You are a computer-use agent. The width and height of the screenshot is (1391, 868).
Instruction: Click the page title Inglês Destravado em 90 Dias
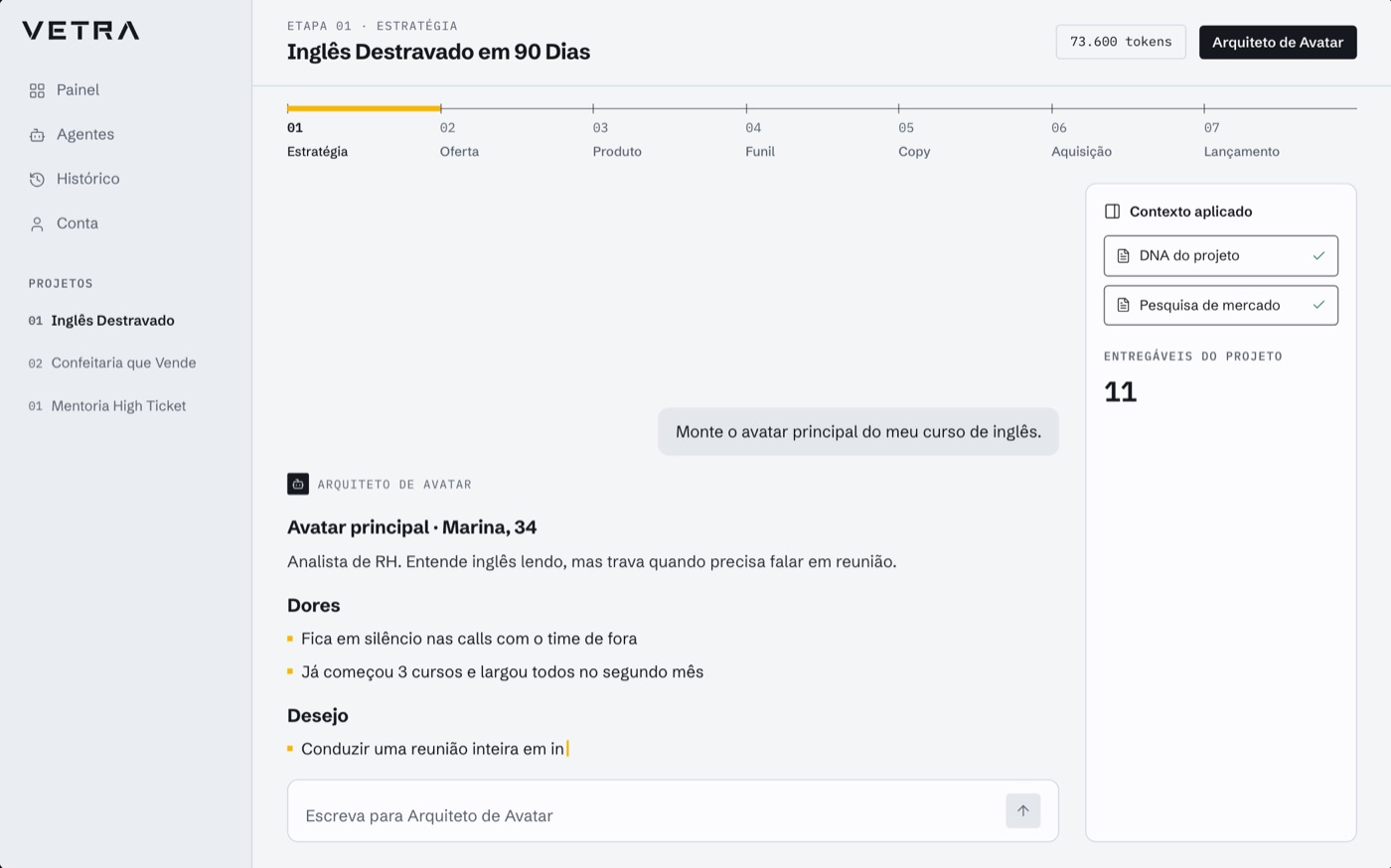(438, 53)
